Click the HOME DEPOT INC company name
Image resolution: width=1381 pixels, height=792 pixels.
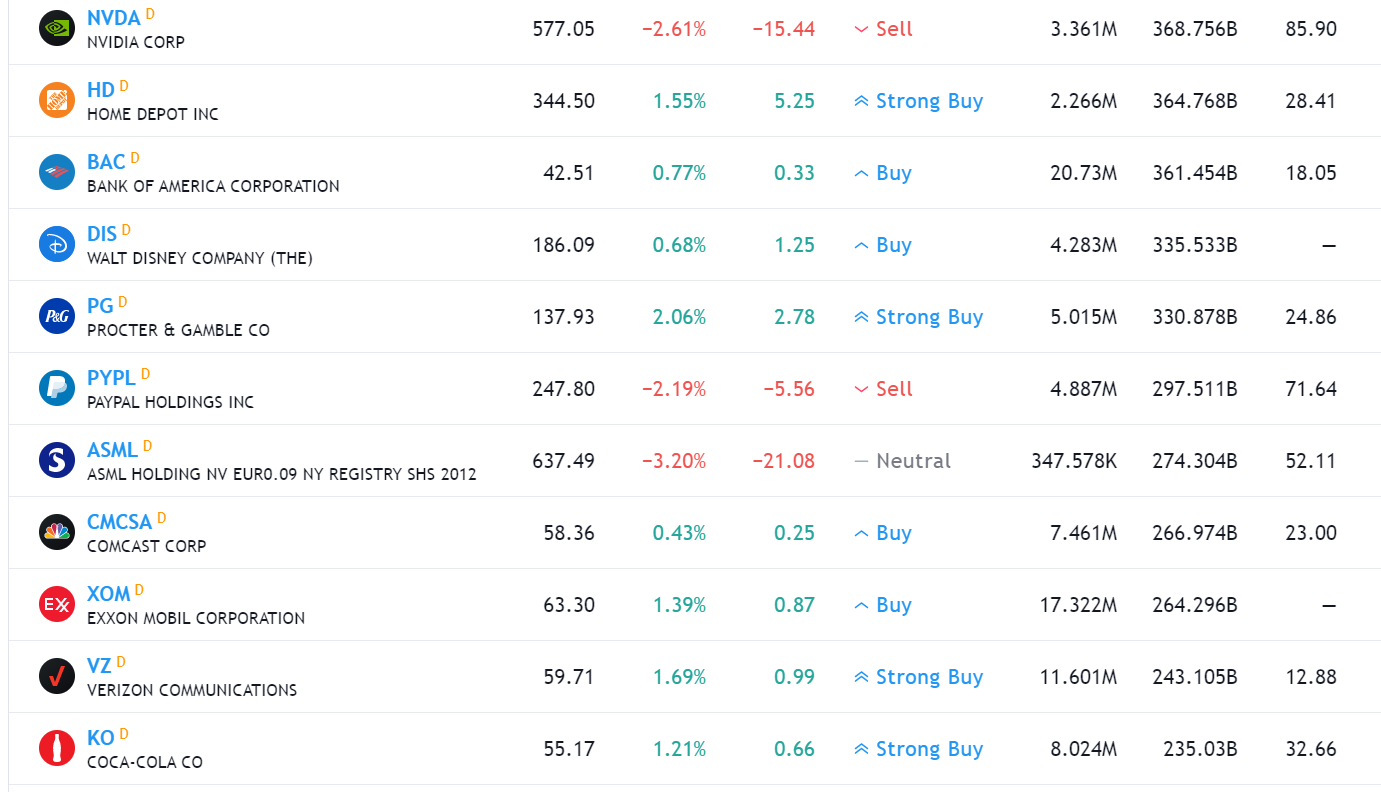click(153, 114)
